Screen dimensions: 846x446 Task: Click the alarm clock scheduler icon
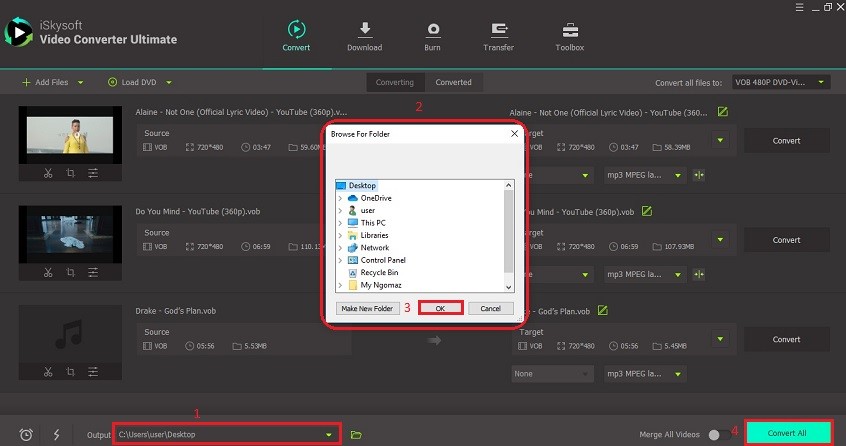coord(26,434)
